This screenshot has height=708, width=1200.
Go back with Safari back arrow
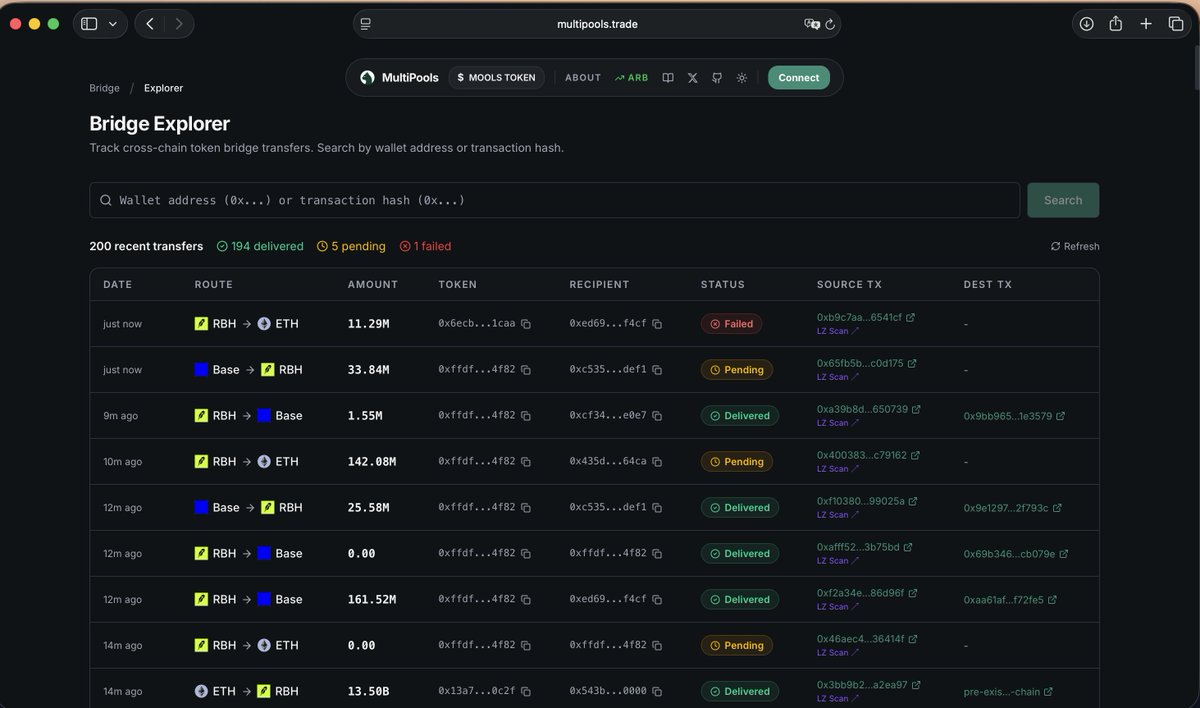pos(150,24)
